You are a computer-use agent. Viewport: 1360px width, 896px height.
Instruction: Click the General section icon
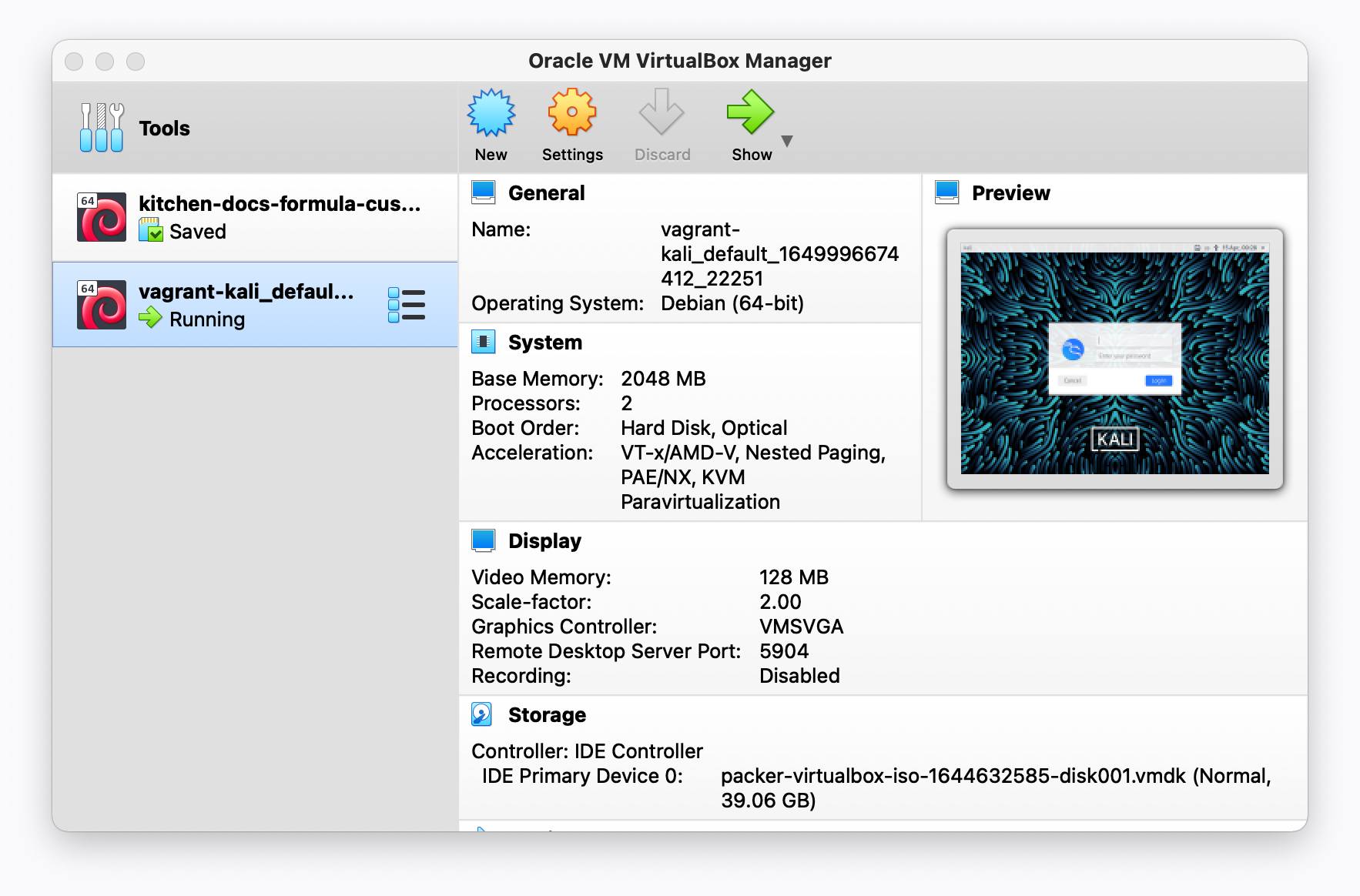pos(484,192)
